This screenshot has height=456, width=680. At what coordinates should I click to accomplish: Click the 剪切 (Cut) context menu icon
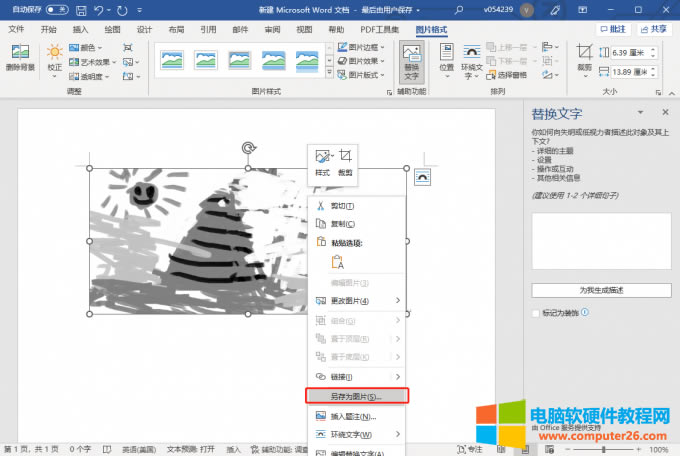click(x=321, y=205)
